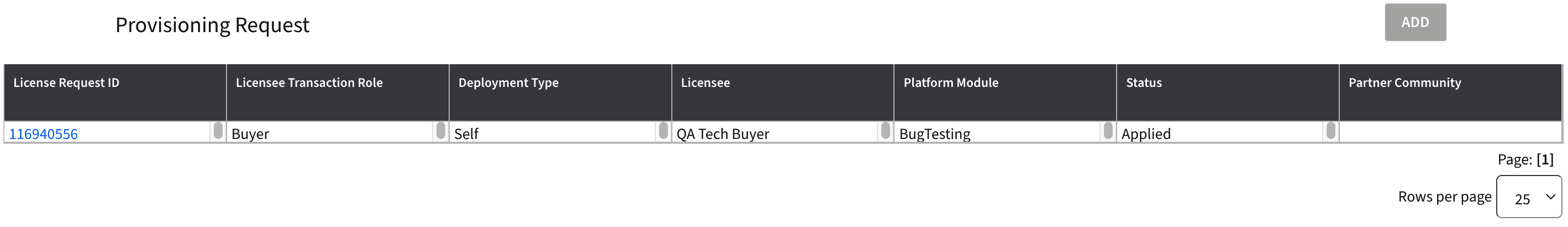The height and width of the screenshot is (227, 1568).
Task: Click scrollbar handle in License Request ID cell
Action: [218, 131]
